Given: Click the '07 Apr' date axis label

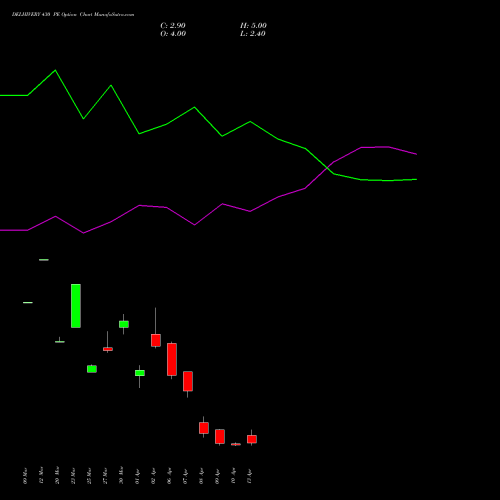Looking at the screenshot, I should (185, 477).
